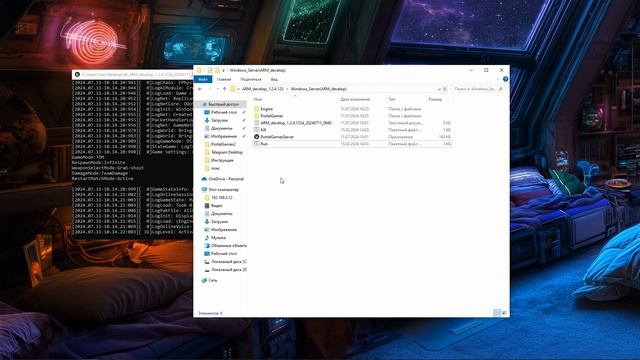Click the Элементов: 6 status text
640x360 pixels.
tap(211, 313)
